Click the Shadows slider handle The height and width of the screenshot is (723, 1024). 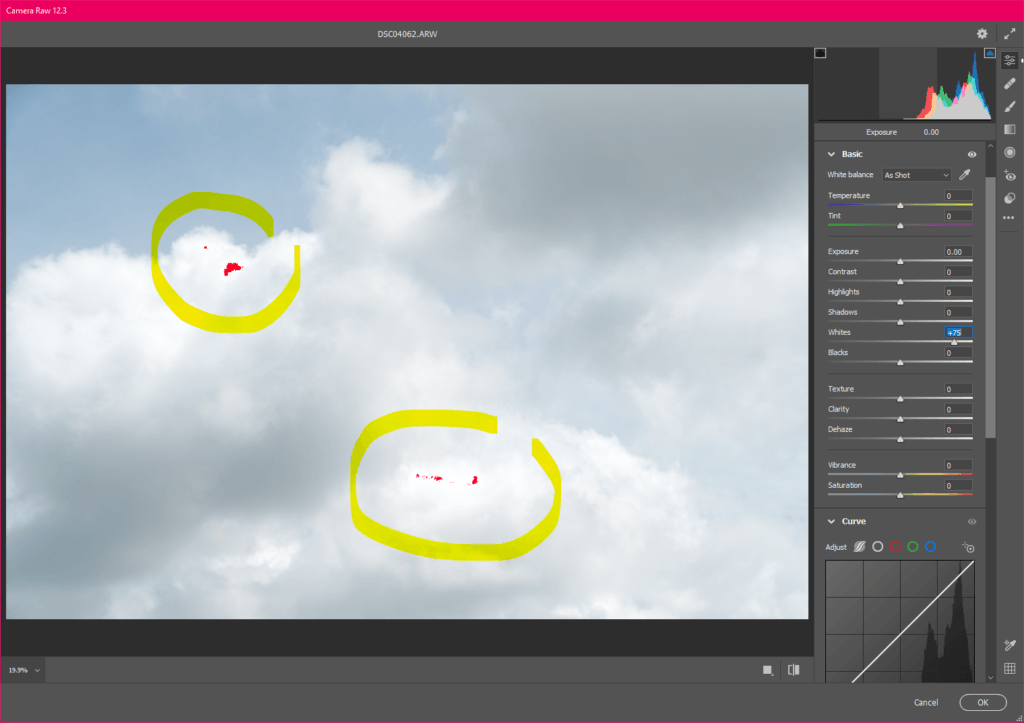[x=900, y=322]
